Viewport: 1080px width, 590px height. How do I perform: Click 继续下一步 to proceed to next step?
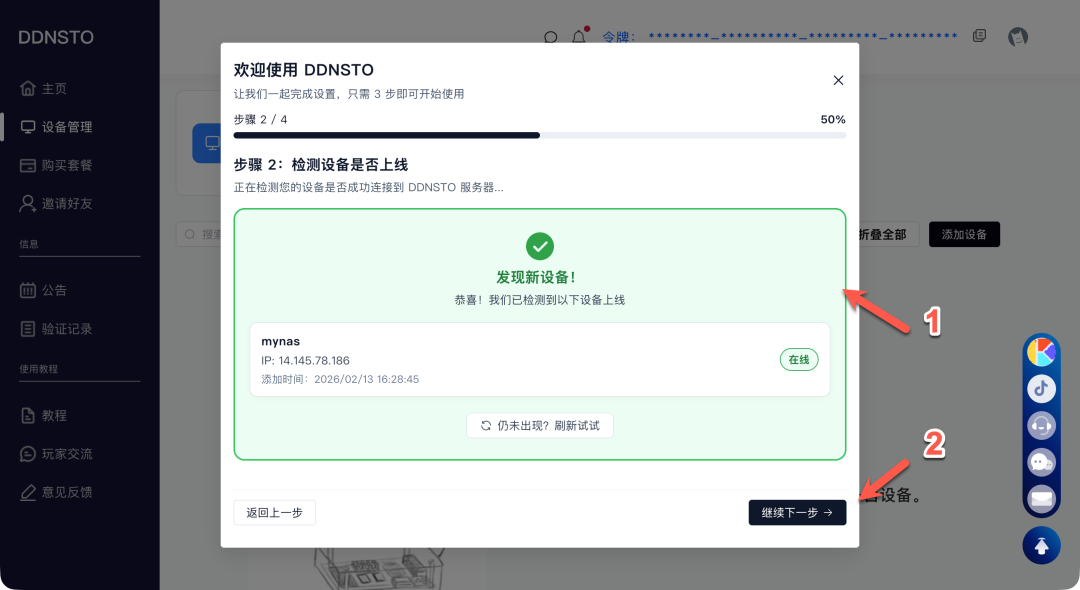pyautogui.click(x=797, y=511)
